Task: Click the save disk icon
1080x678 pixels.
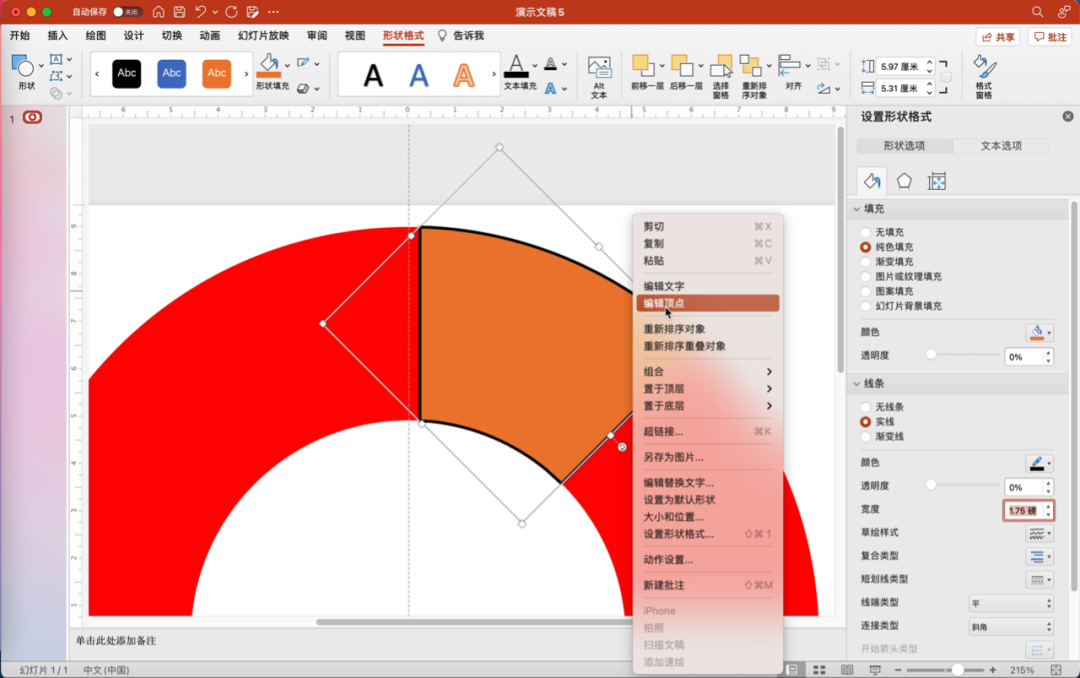Action: [x=180, y=12]
